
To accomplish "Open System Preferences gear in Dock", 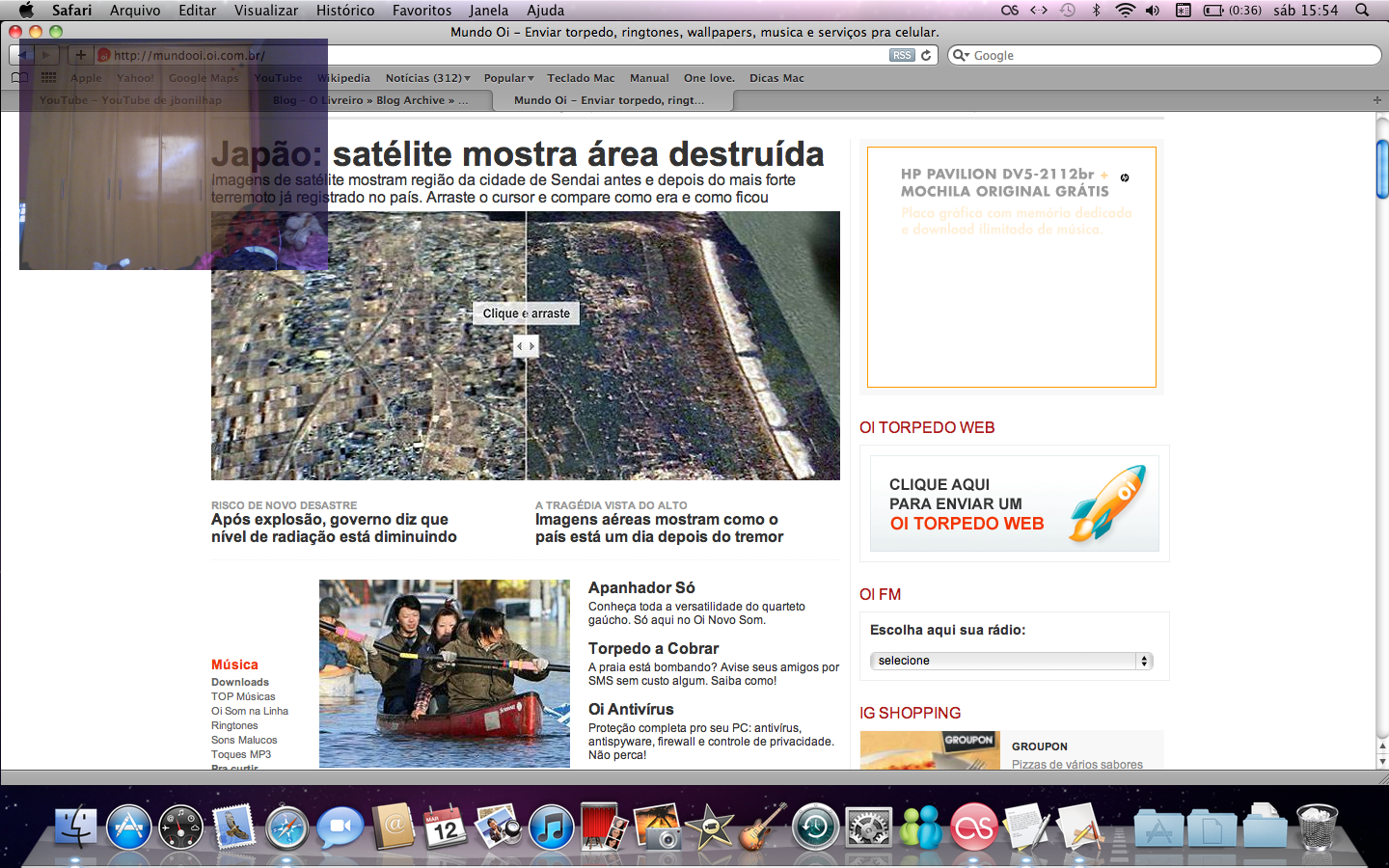I will click(868, 827).
